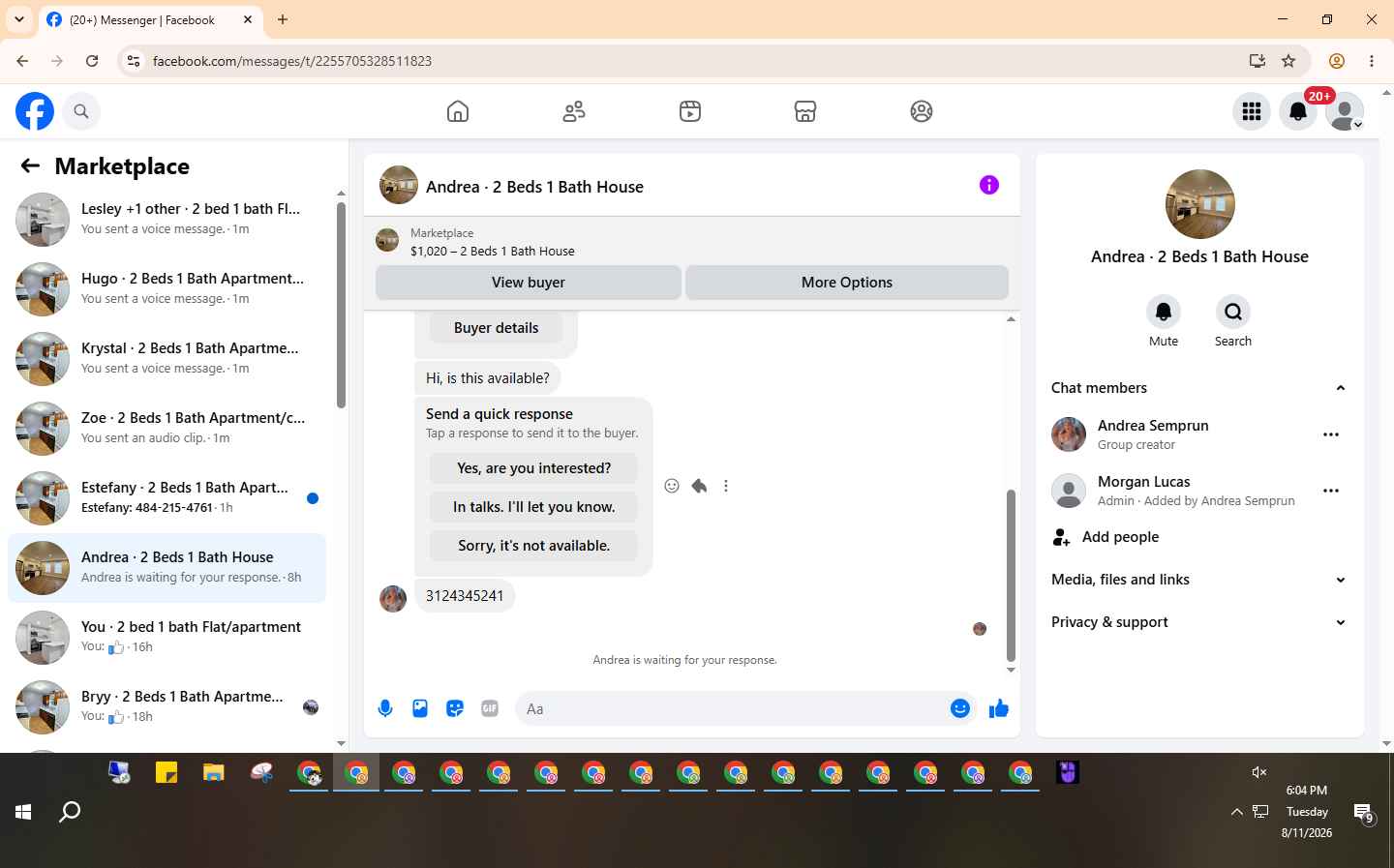Reply to the quick response message
This screenshot has height=868, width=1394.
(x=699, y=486)
